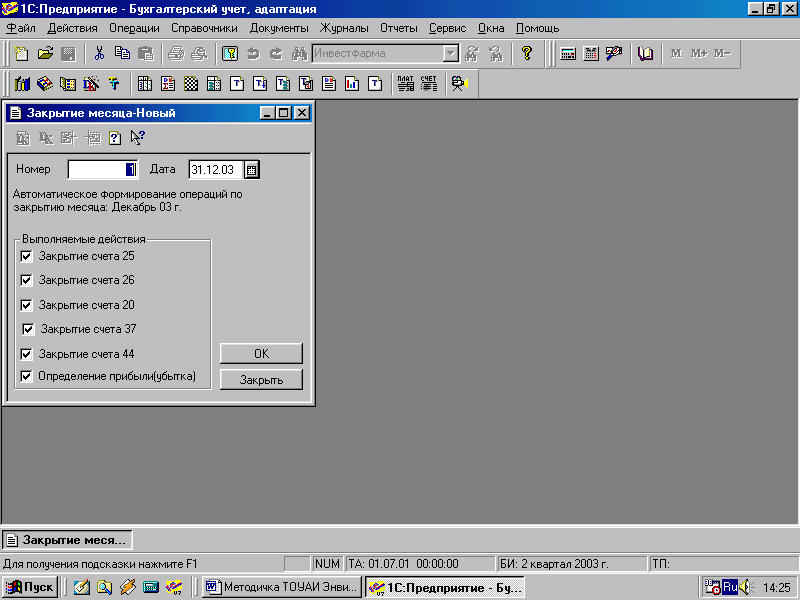Screen dimensions: 800x600
Task: Click the Дата field 31.12.03
Action: point(216,170)
